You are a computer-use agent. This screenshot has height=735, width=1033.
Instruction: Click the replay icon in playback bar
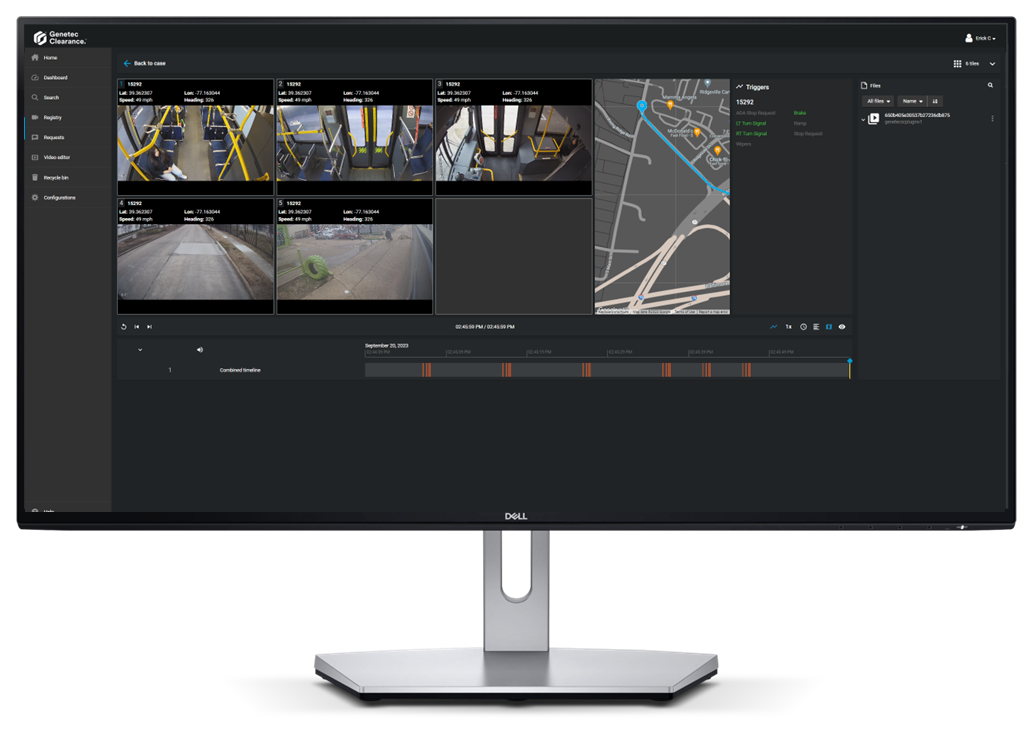123,327
